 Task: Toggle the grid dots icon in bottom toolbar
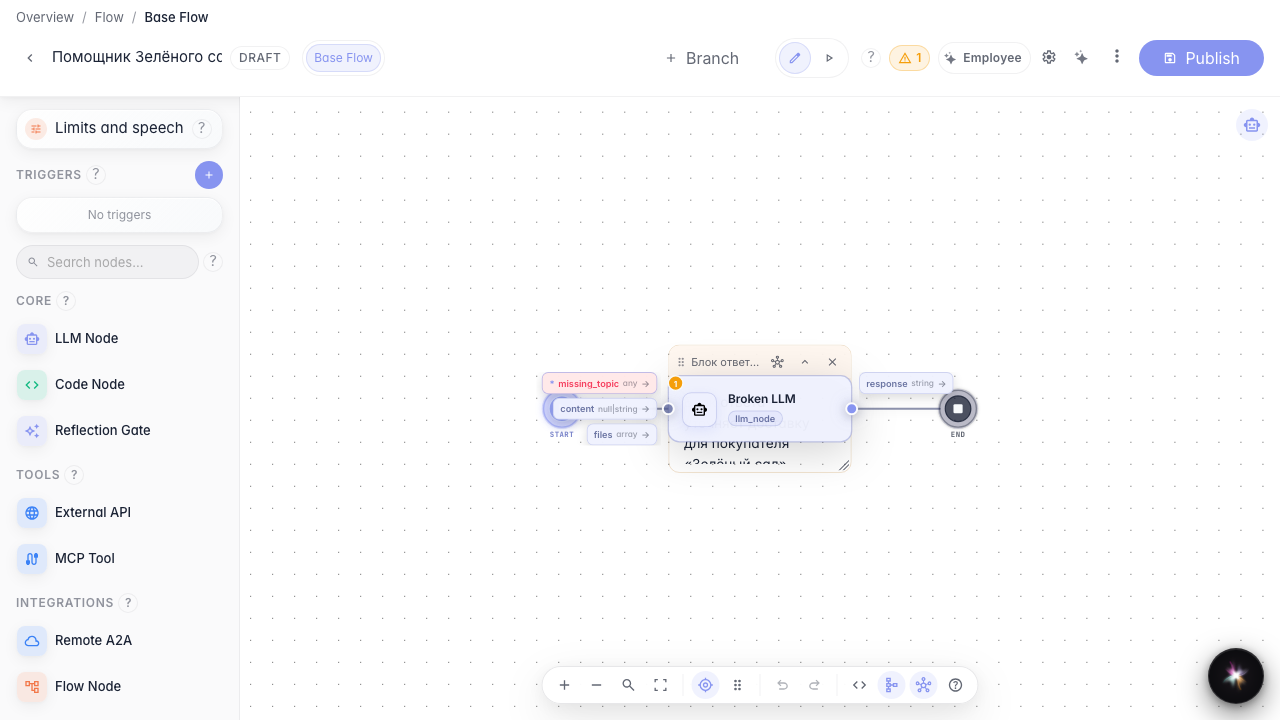(738, 685)
